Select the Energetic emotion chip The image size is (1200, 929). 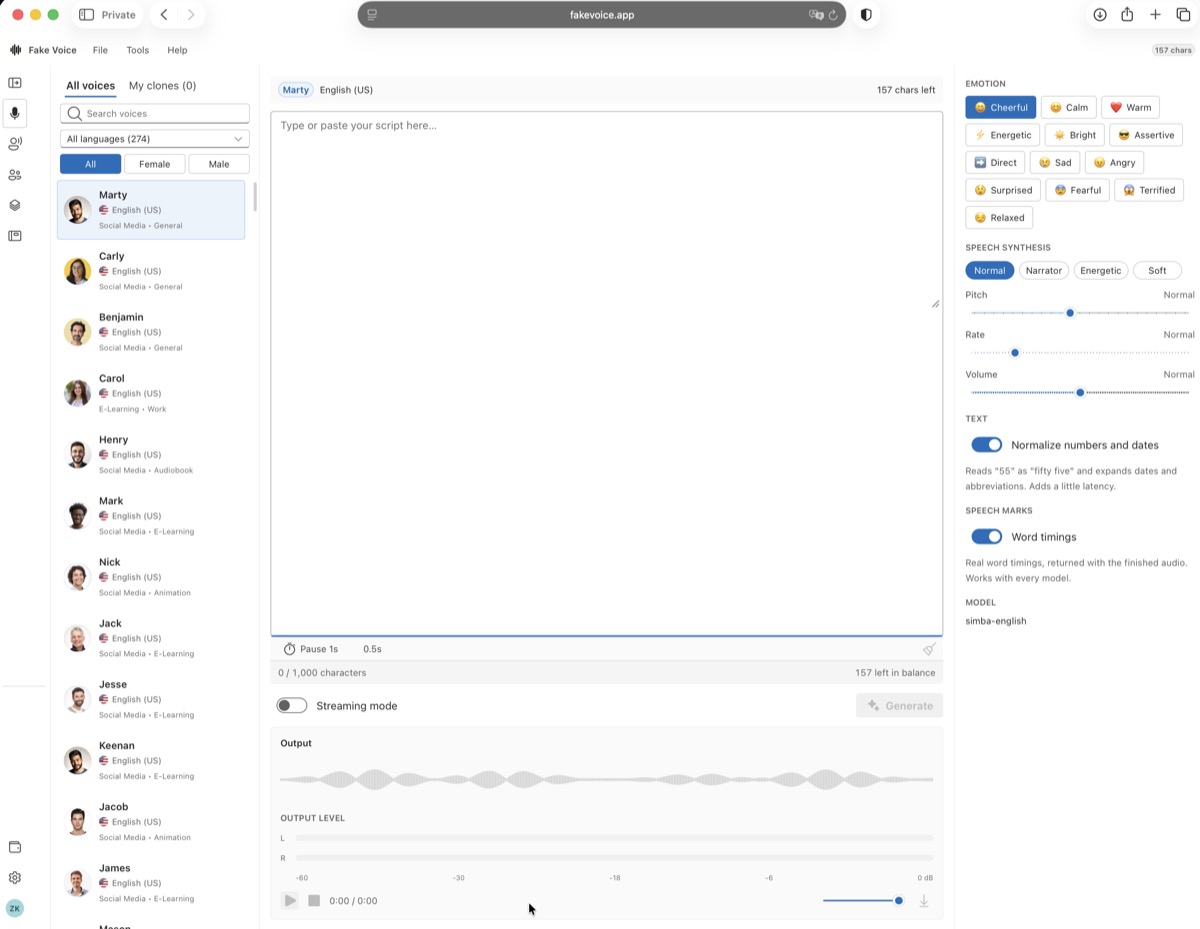click(x=1003, y=135)
